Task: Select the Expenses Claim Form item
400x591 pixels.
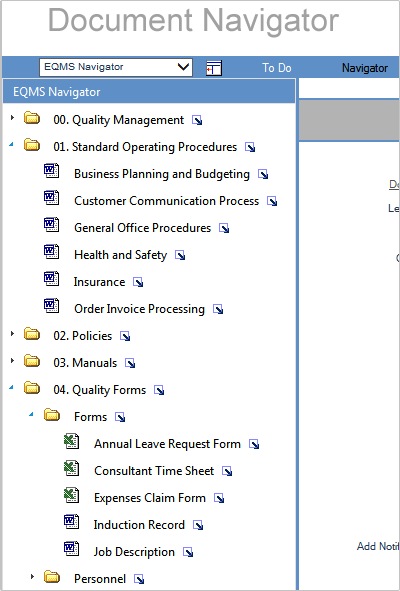Action: click(150, 498)
